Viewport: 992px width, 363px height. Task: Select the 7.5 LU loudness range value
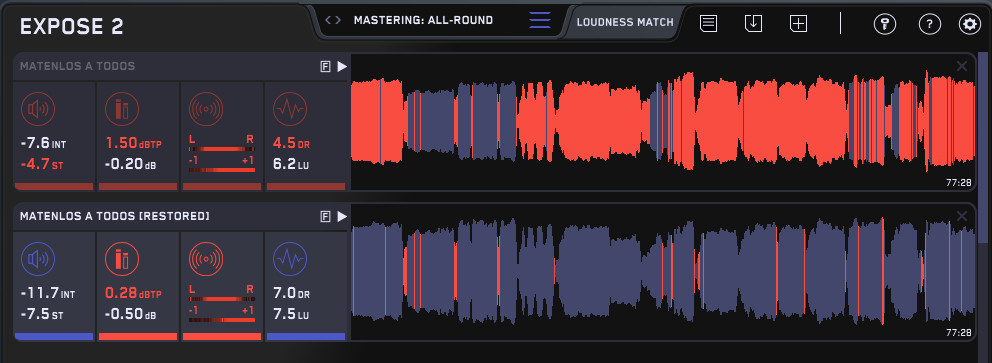pos(290,315)
